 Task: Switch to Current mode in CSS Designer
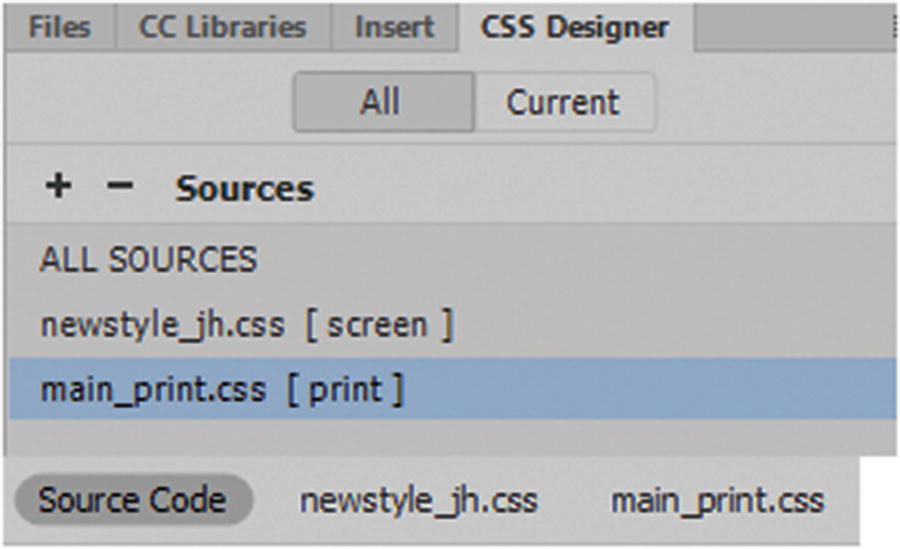(x=563, y=102)
